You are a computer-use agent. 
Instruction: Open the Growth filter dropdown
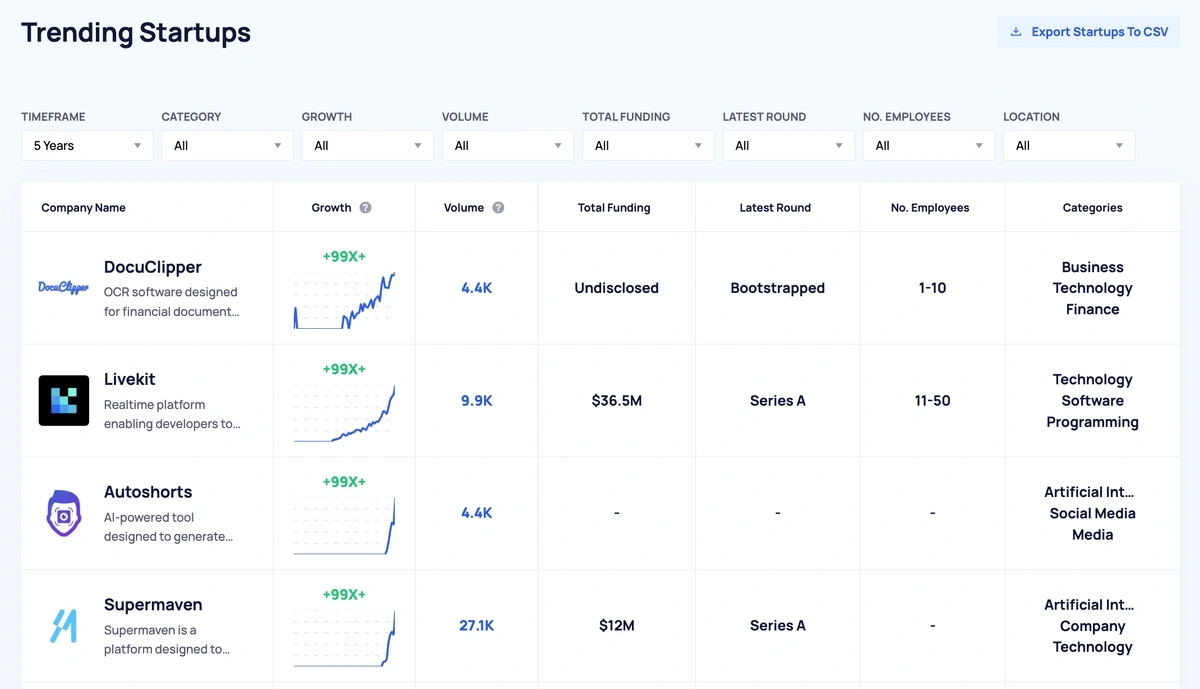pyautogui.click(x=367, y=146)
